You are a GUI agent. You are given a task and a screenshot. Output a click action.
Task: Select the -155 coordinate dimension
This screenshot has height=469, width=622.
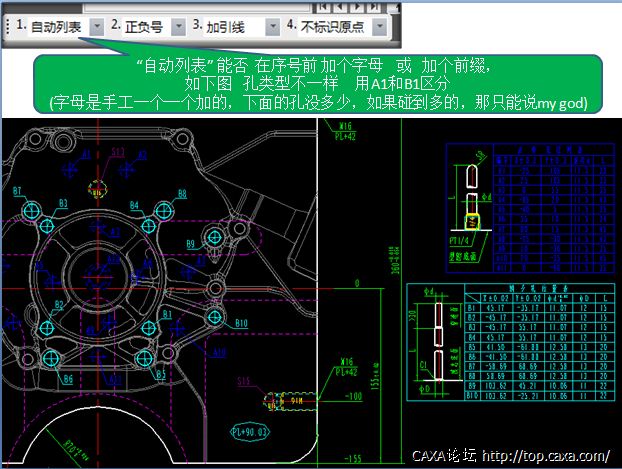tap(353, 459)
